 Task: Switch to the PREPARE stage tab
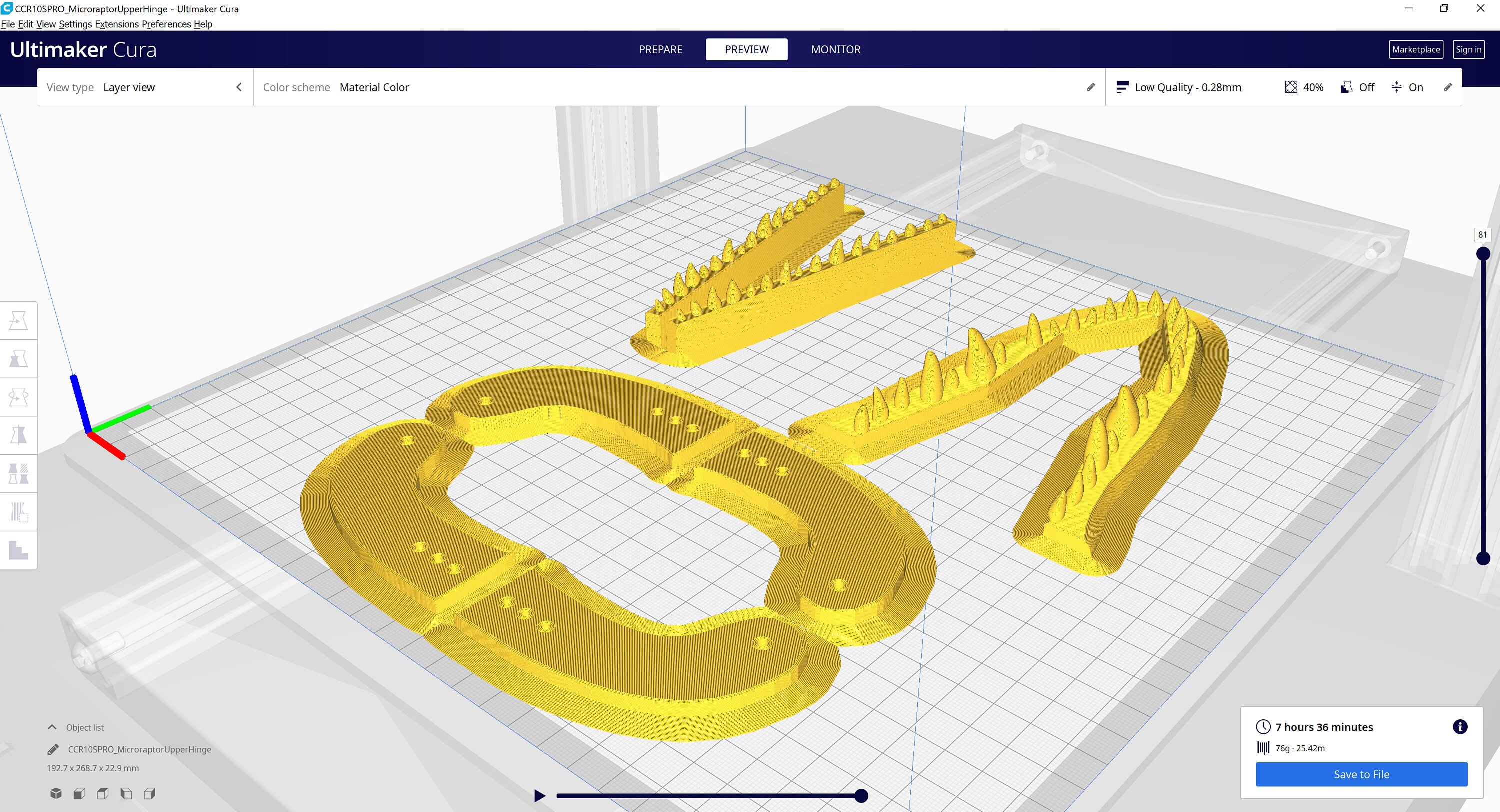[660, 49]
